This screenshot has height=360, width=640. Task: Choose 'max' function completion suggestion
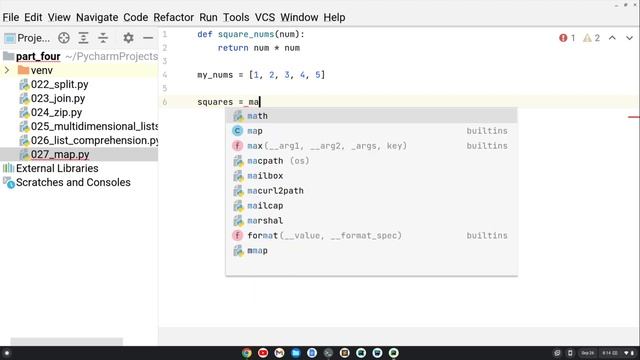point(371,146)
